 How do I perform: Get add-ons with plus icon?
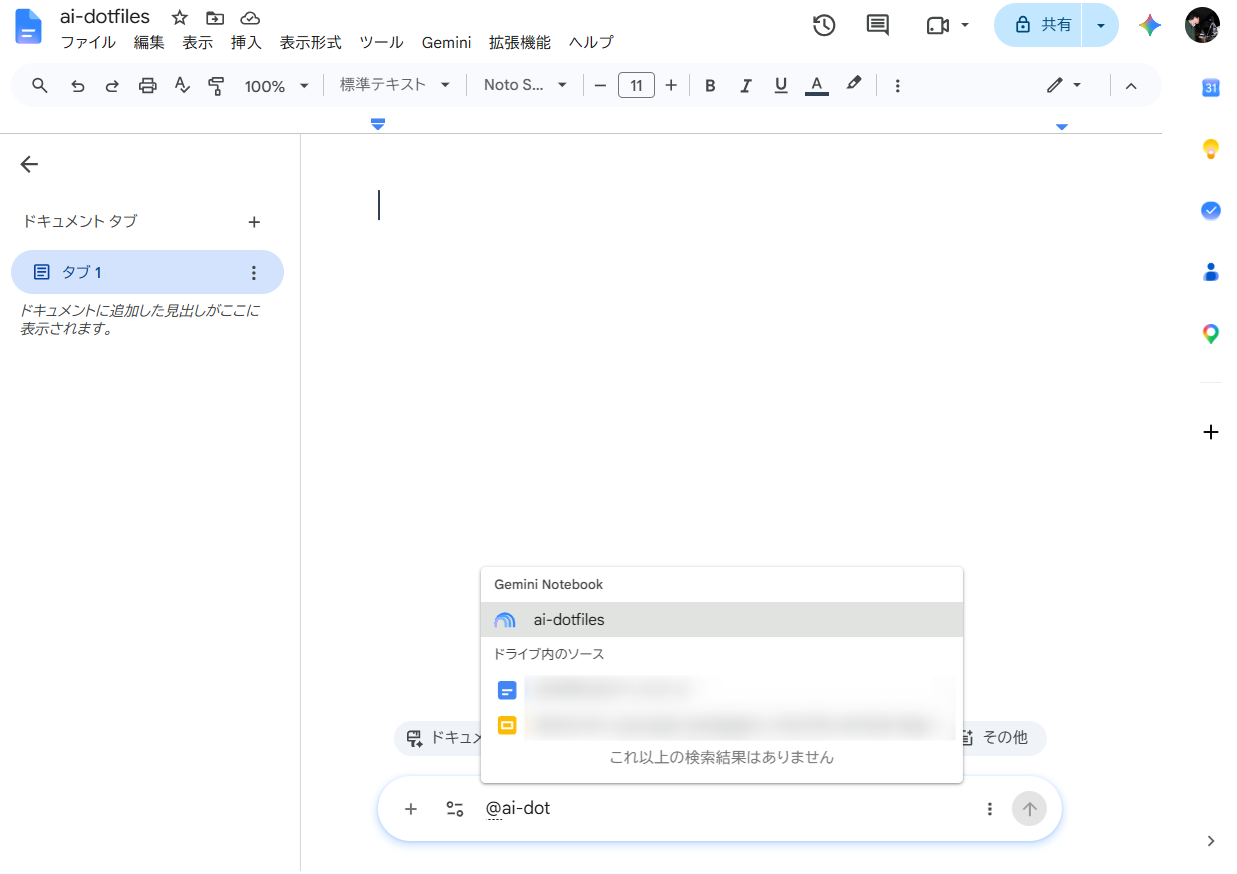click(x=1210, y=432)
